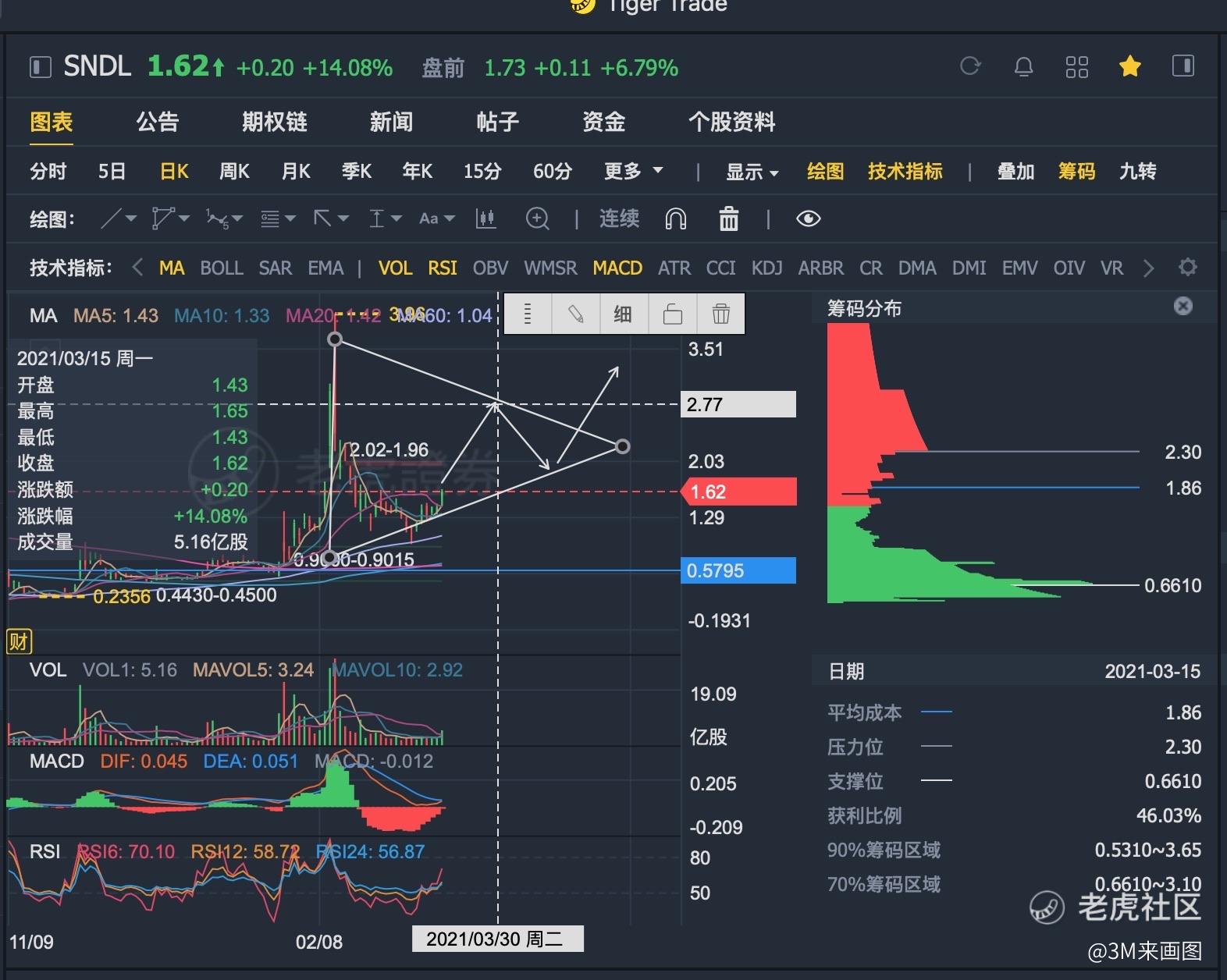The height and width of the screenshot is (980, 1227).
Task: Toggle the MA indicator
Action: [172, 268]
